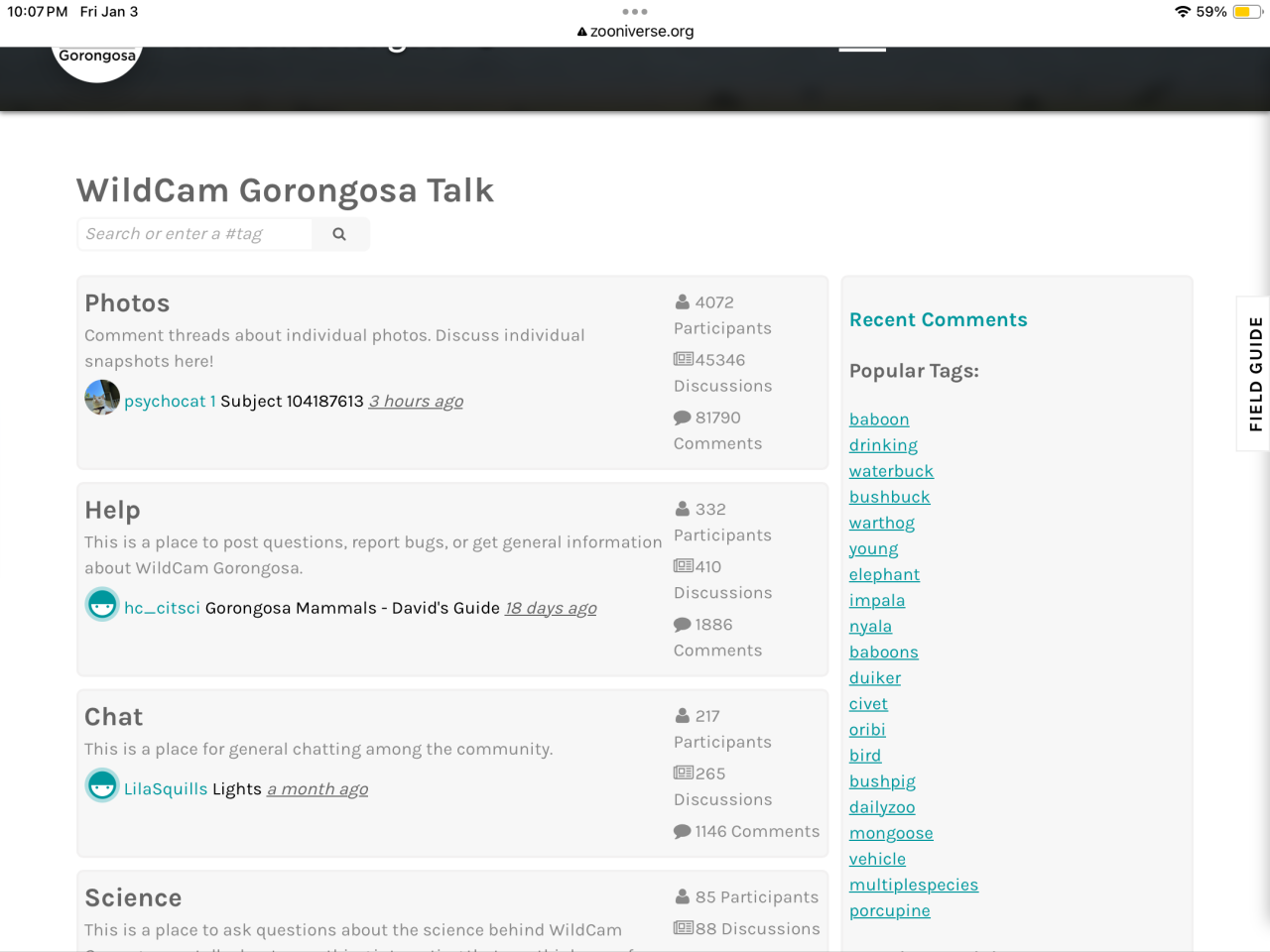This screenshot has width=1270, height=952.
Task: Click the 'a month ago' timestamp link
Action: click(x=317, y=789)
